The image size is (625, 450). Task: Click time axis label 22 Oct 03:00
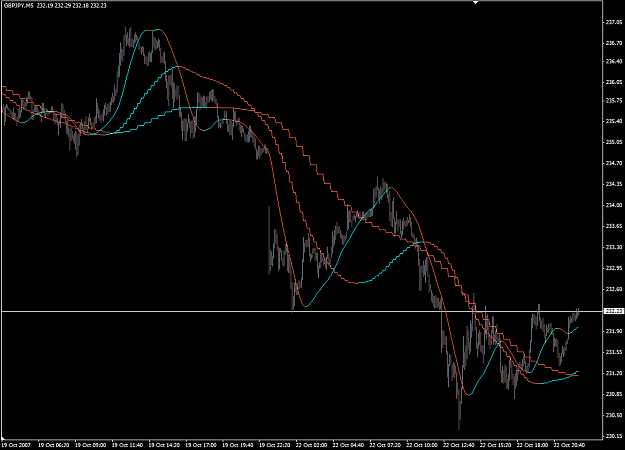311,445
